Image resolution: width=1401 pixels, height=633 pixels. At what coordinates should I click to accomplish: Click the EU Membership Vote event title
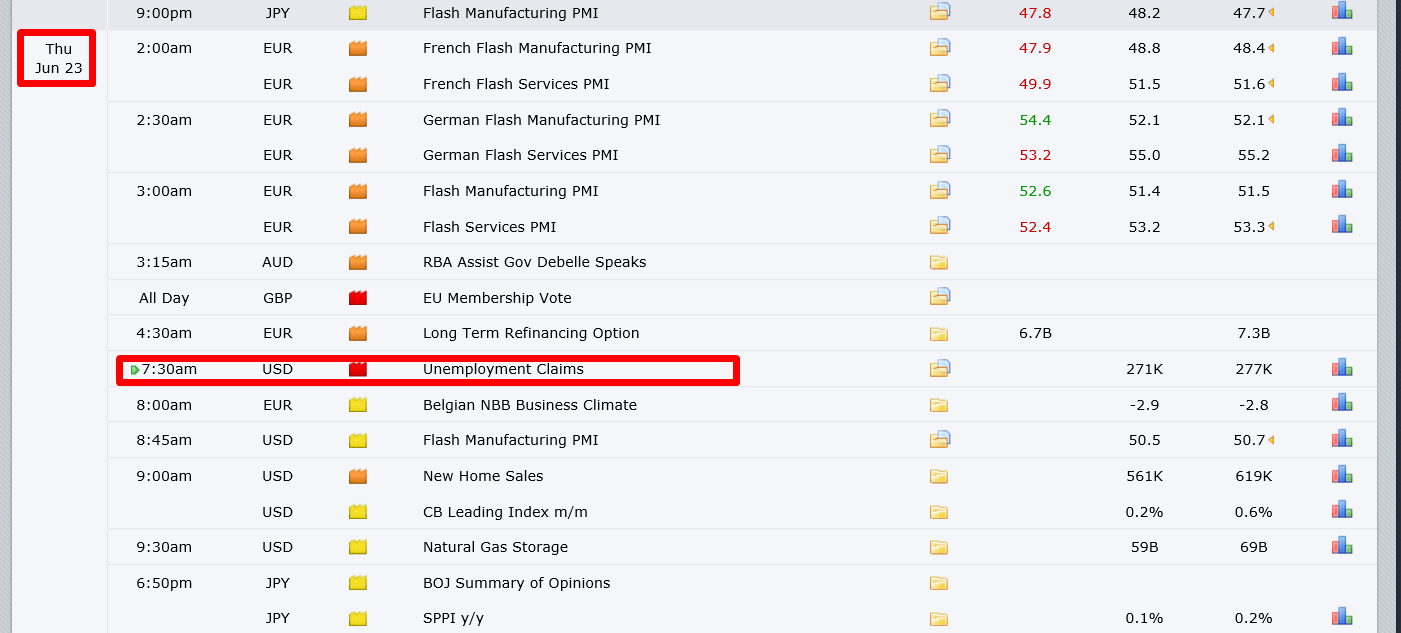(x=497, y=298)
